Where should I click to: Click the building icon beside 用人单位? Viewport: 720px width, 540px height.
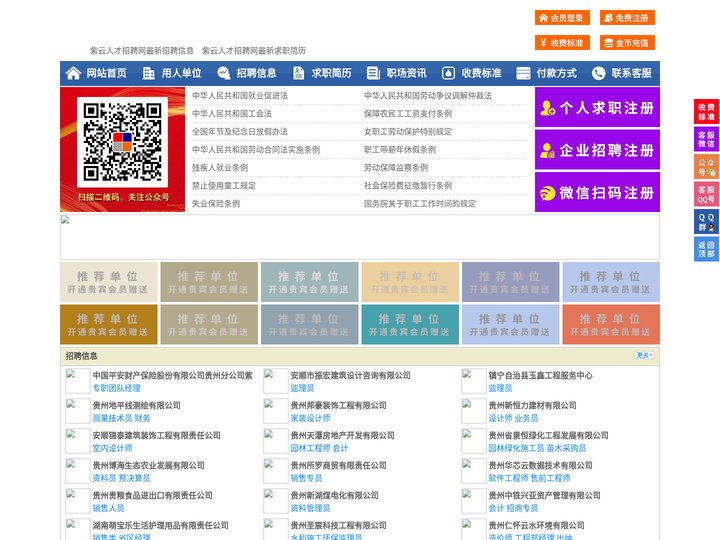pyautogui.click(x=148, y=73)
